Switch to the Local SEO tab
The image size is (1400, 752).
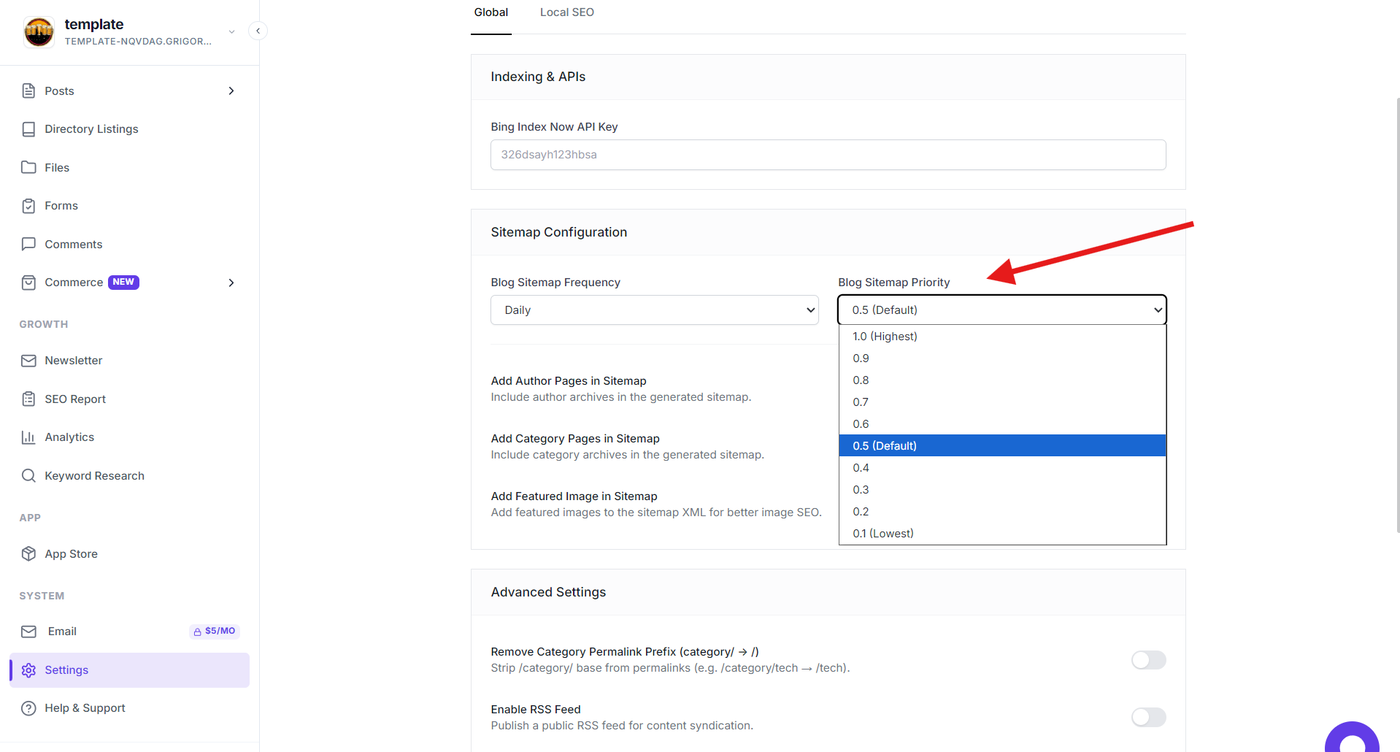coord(567,12)
